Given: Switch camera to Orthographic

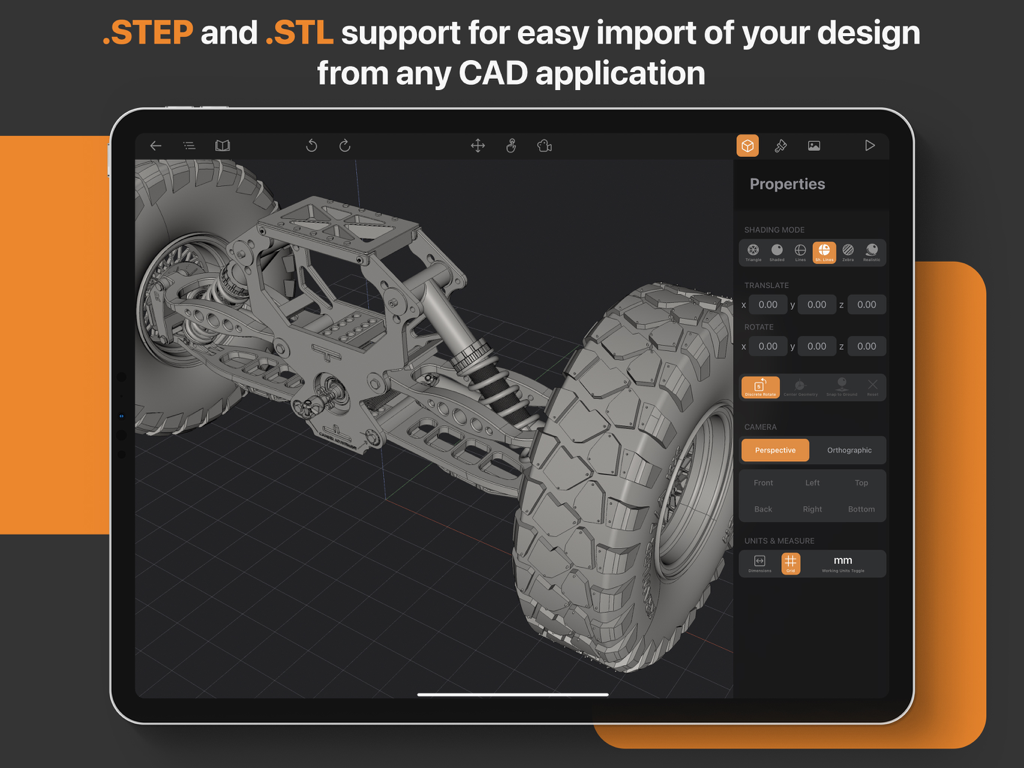Looking at the screenshot, I should pos(849,450).
